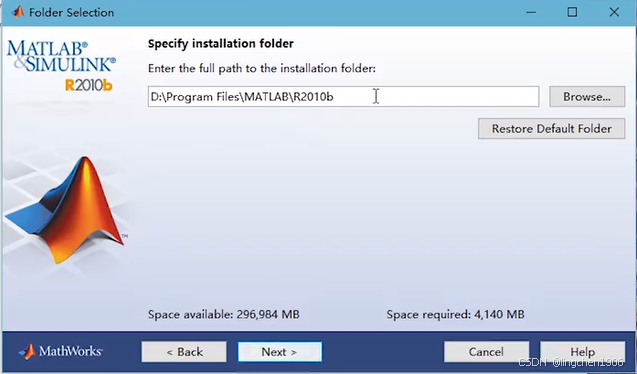The width and height of the screenshot is (637, 374).
Task: Focus the installation folder path field
Action: (x=343, y=97)
